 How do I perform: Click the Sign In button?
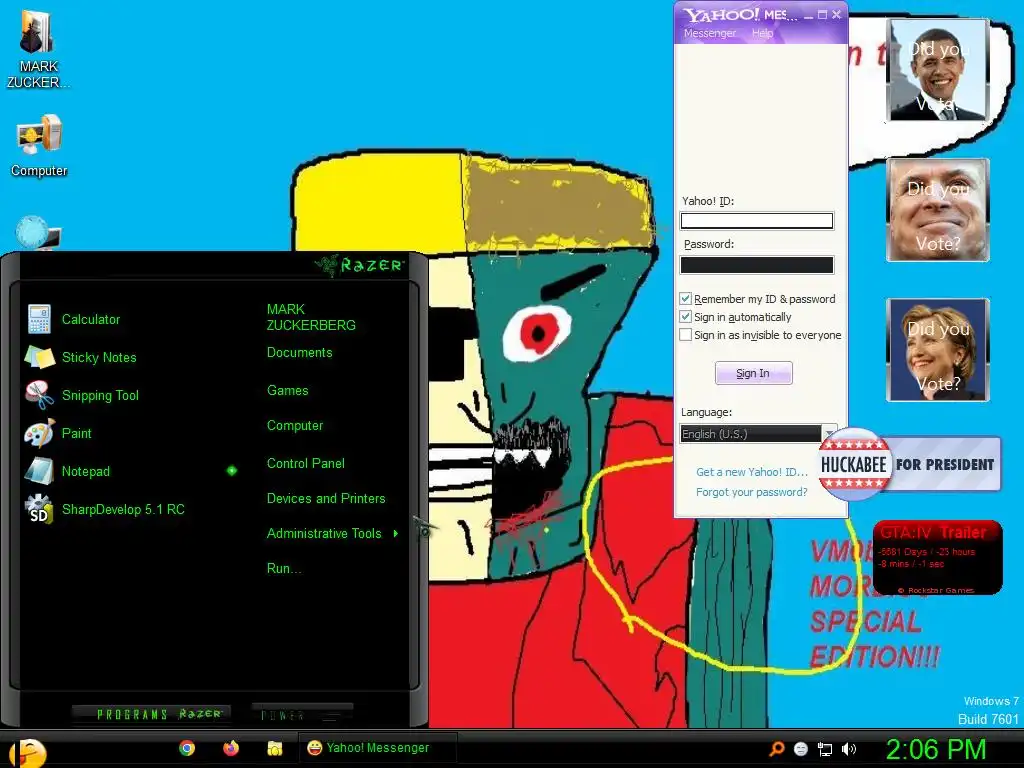tap(754, 373)
